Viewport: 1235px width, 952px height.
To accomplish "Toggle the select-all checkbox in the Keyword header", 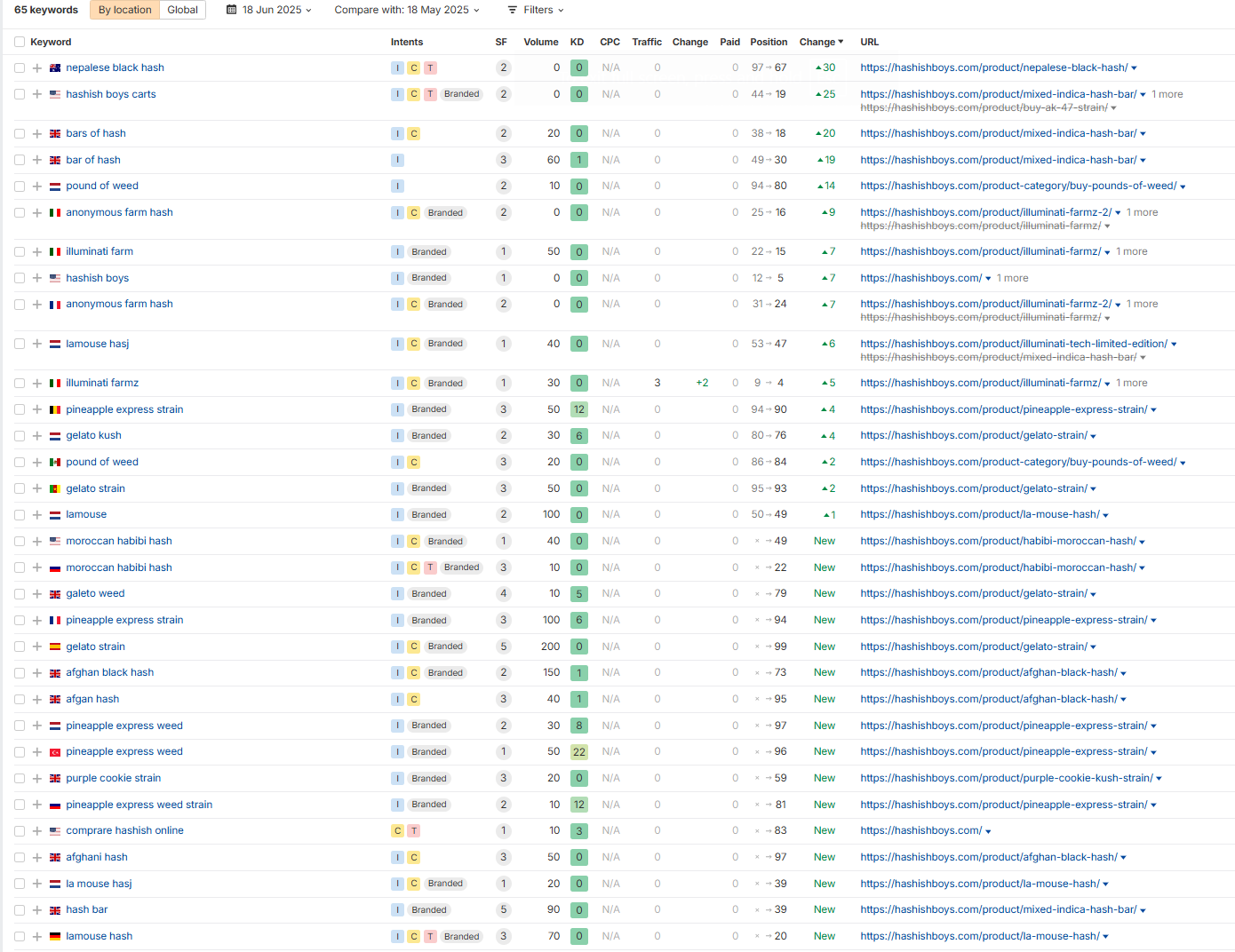I will click(x=20, y=42).
